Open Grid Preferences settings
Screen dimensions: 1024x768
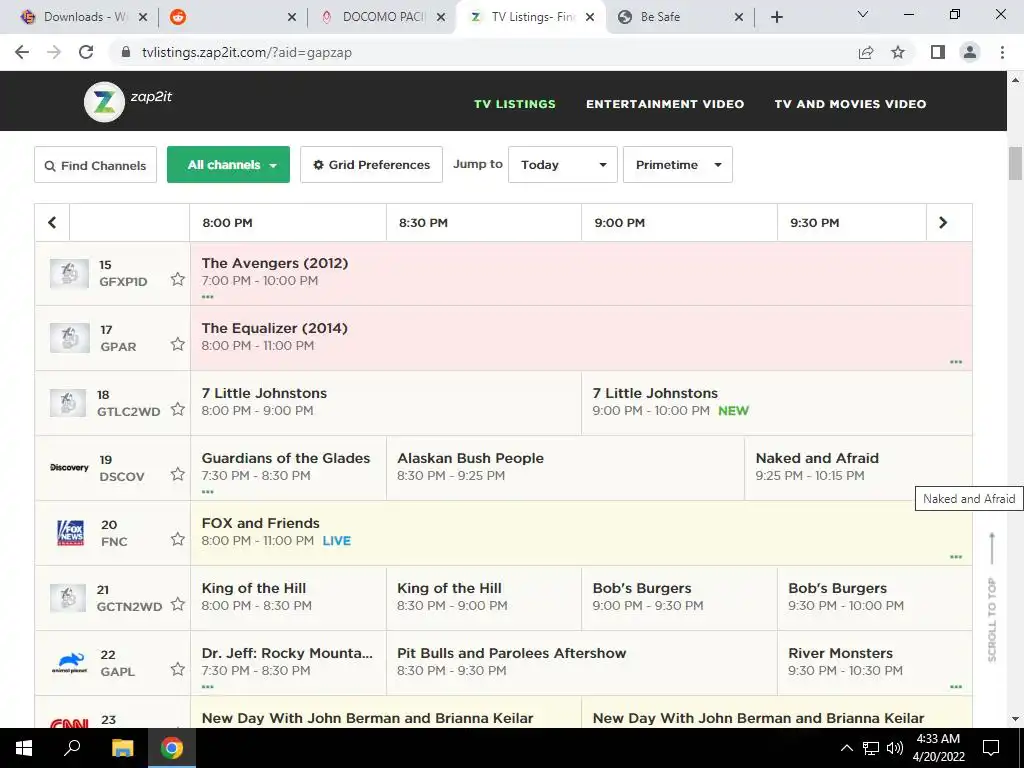coord(372,165)
